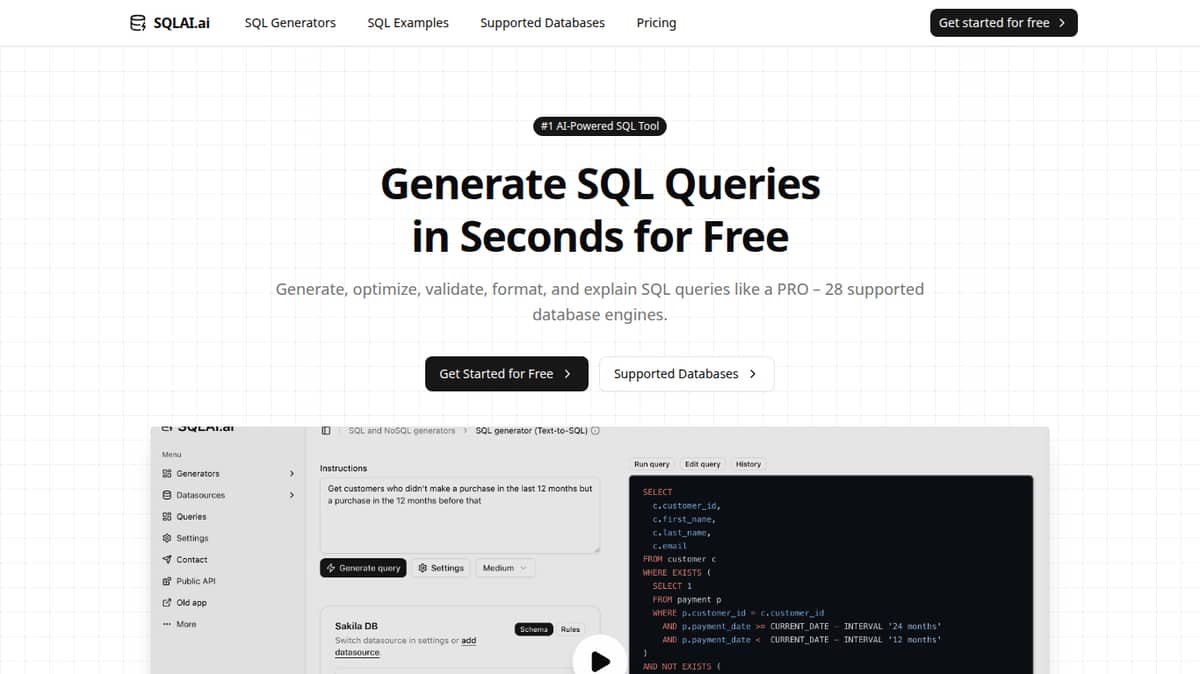Viewport: 1200px width, 674px height.
Task: Click the info icon next to SQL generator title
Action: [596, 431]
